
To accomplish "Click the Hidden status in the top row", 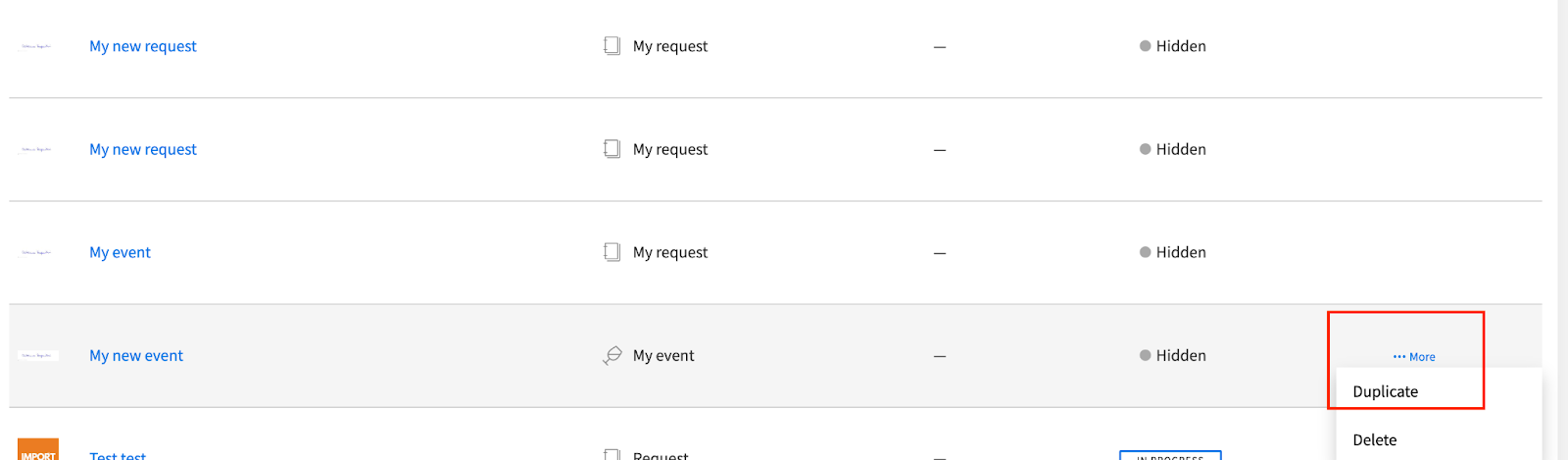I will tap(1173, 46).
